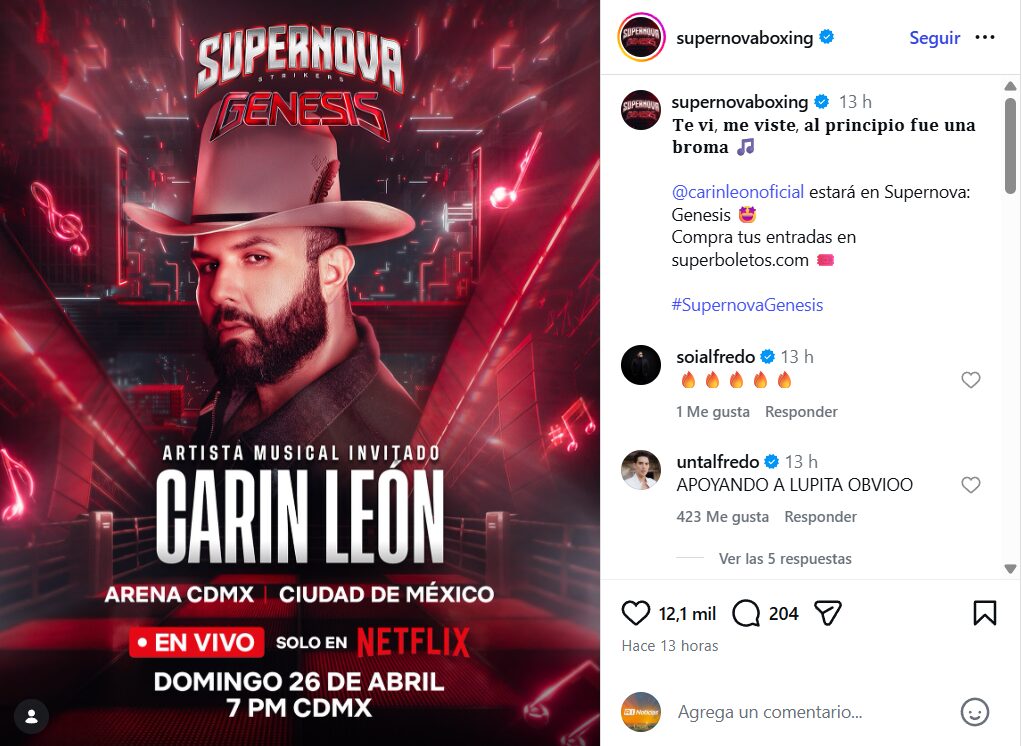The height and width of the screenshot is (746, 1022).
Task: Click the comments scrollbar down arrow
Action: tap(1010, 569)
